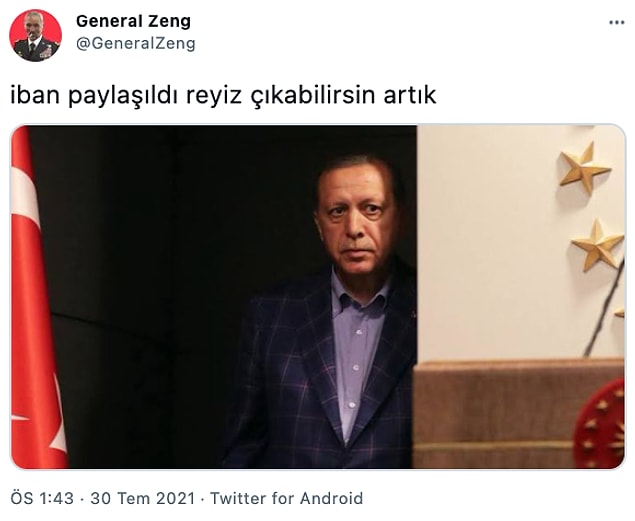635x521 pixels.
Task: Click the red flag in the photo
Action: [x=36, y=298]
